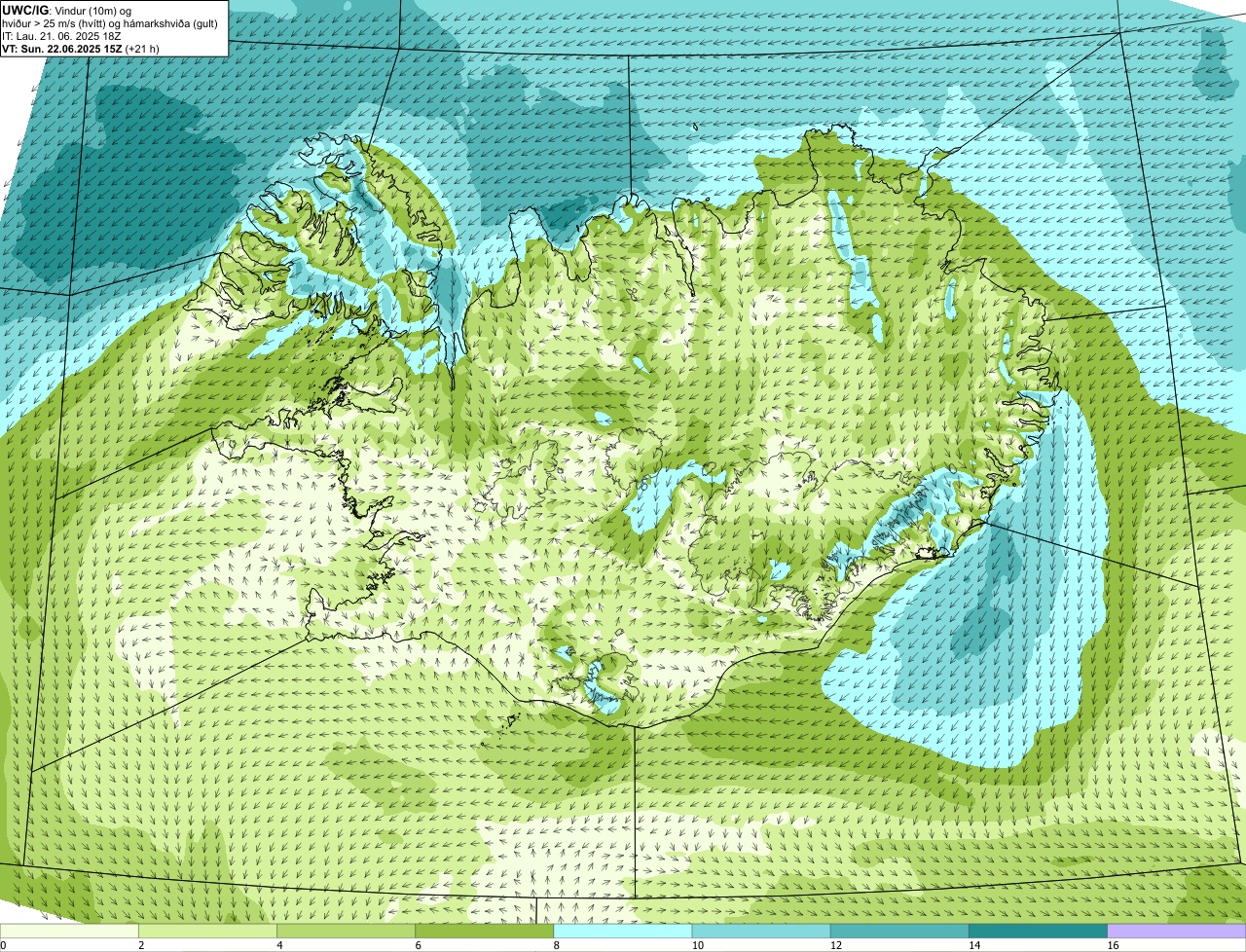Click the scale label "14"
The height and width of the screenshot is (952, 1246).
click(973, 945)
